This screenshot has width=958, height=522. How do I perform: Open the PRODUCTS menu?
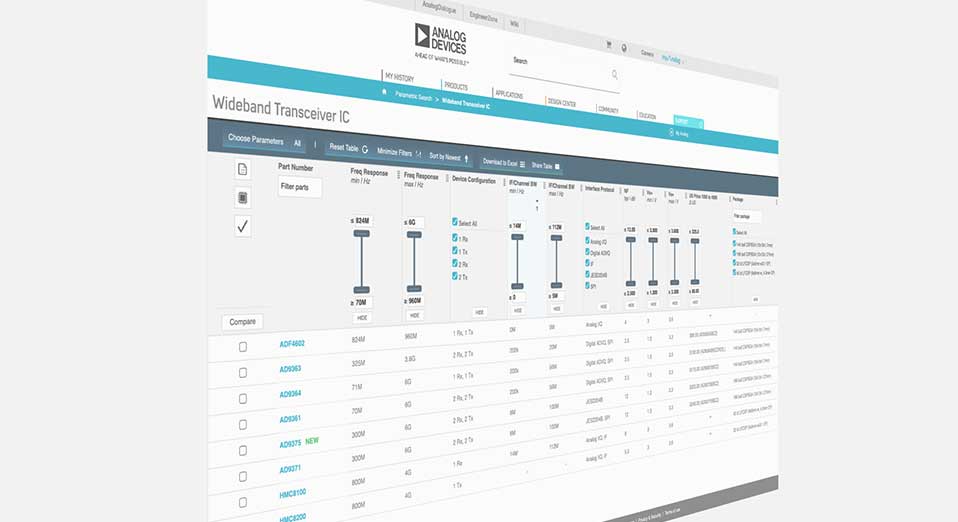coord(456,86)
